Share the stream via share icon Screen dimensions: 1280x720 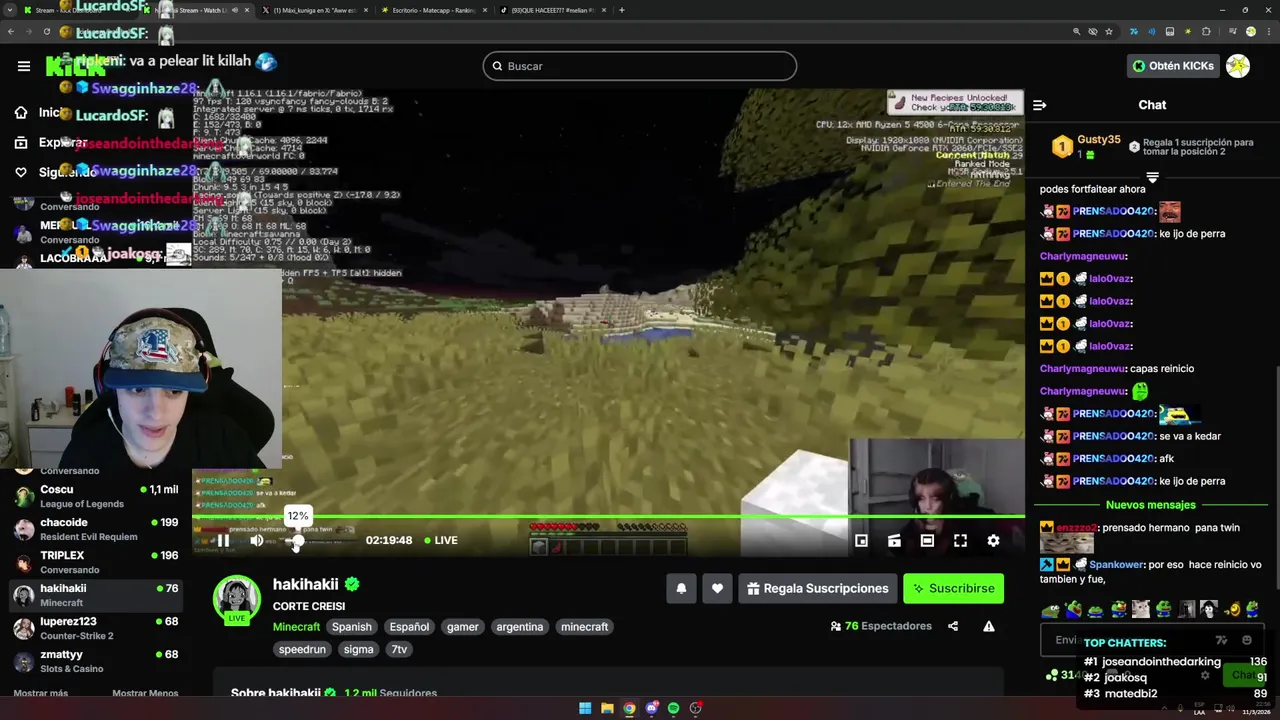coord(953,626)
